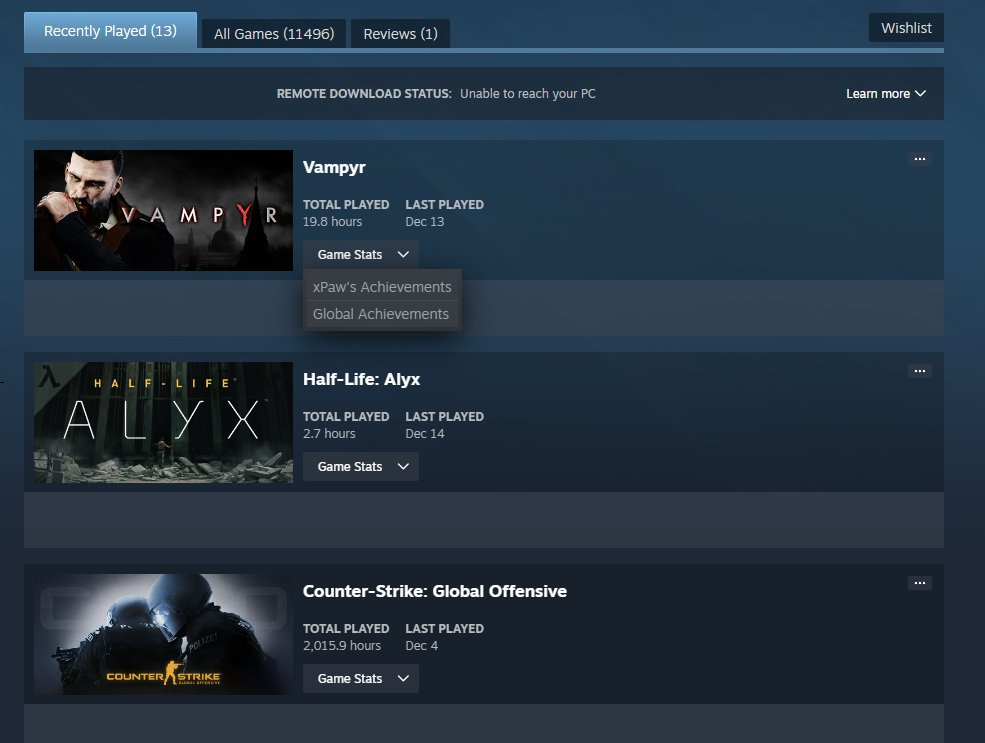985x743 pixels.
Task: Expand Game Stats for Counter-Strike: Global Offensive
Action: 361,678
